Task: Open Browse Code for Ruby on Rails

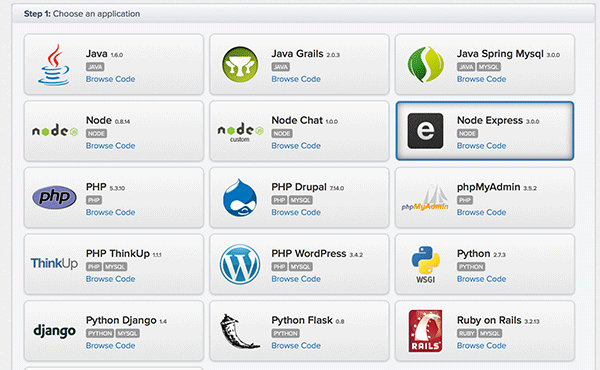Action: (481, 345)
